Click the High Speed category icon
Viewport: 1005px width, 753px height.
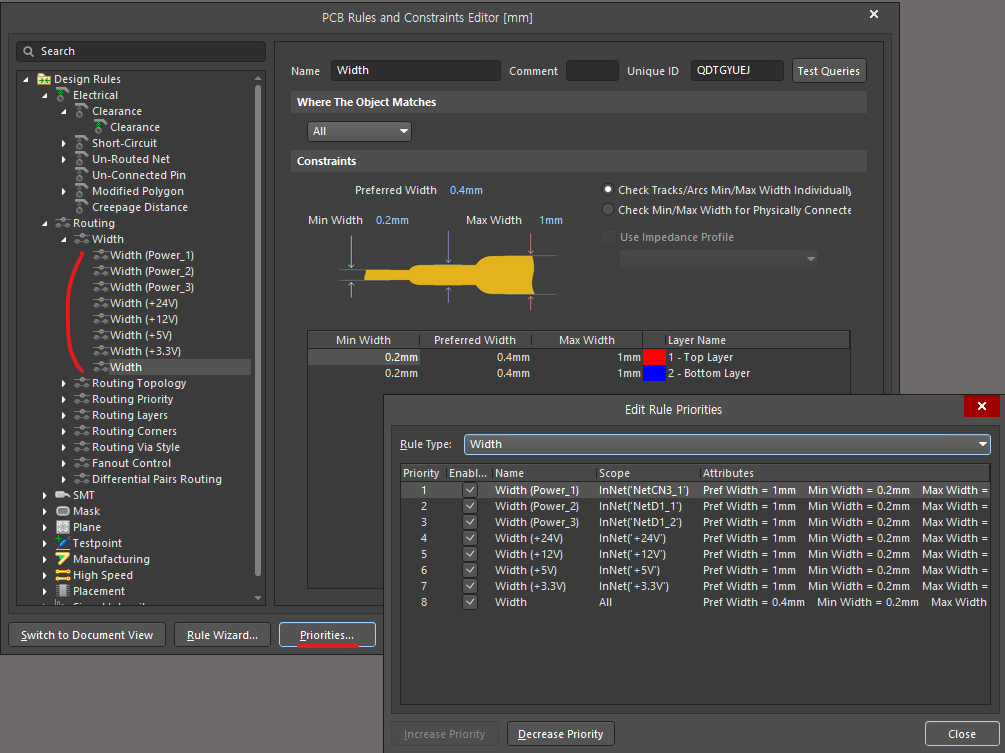[x=62, y=575]
